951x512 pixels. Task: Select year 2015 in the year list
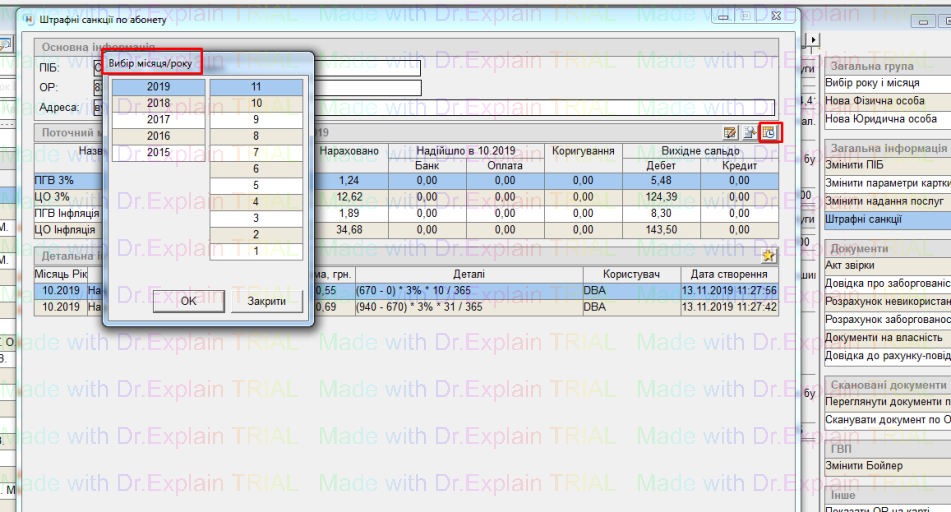(x=158, y=153)
